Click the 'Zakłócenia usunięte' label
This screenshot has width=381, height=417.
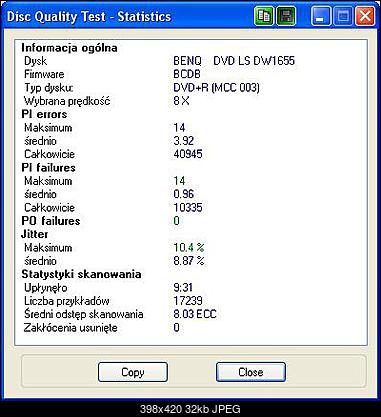click(x=71, y=328)
